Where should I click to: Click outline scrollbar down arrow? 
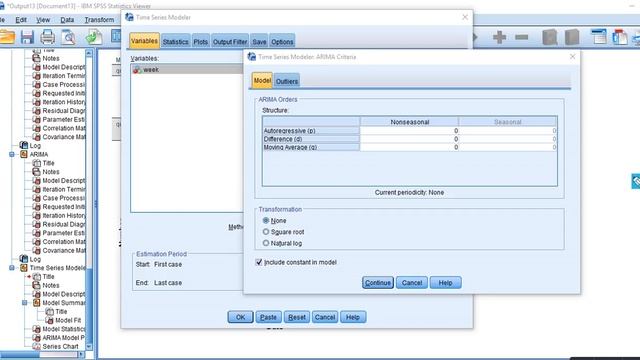click(x=89, y=347)
